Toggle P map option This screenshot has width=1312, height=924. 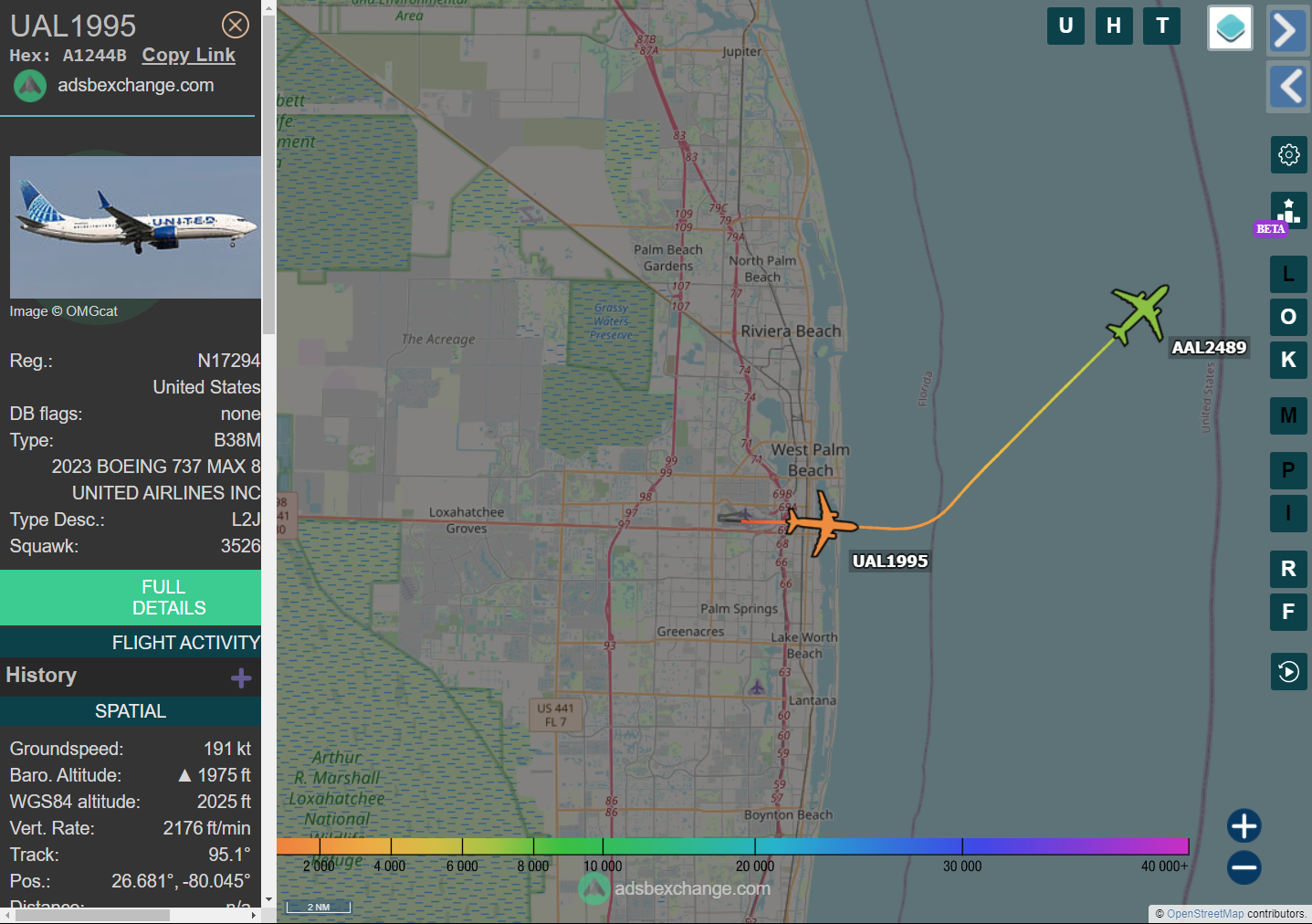pyautogui.click(x=1288, y=470)
